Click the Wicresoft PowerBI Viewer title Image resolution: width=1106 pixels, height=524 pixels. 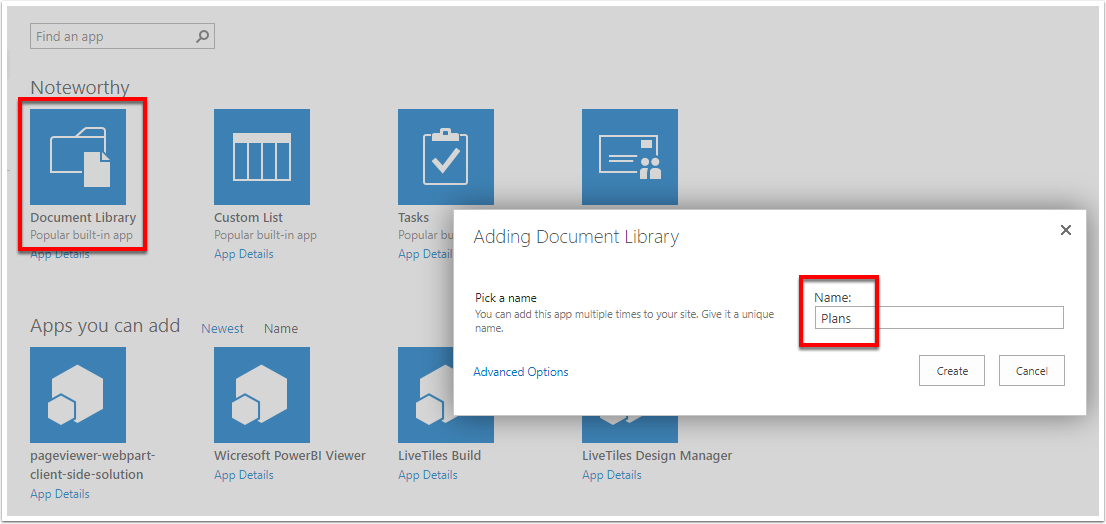[x=290, y=456]
